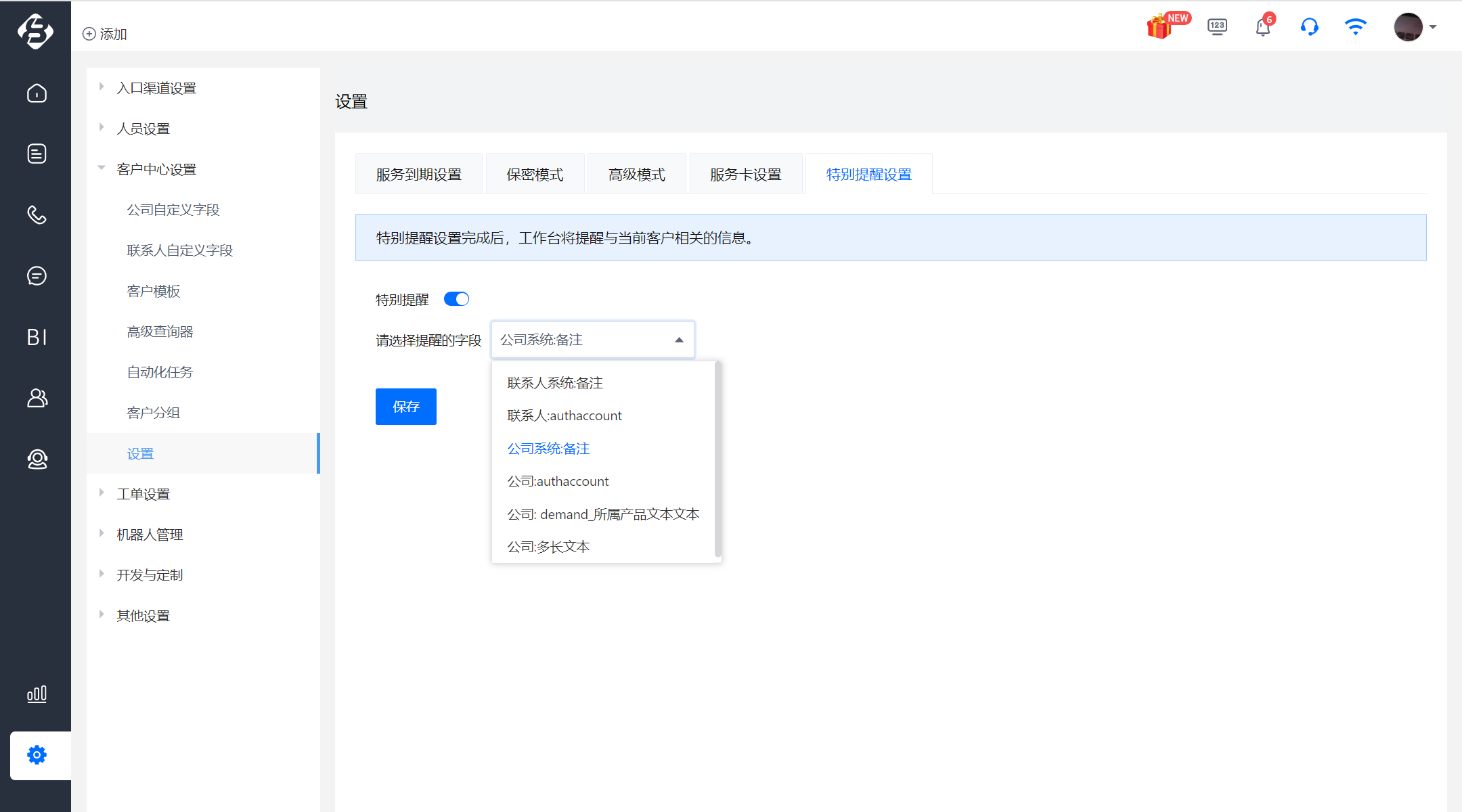Open the user avatar dropdown menu

[x=1415, y=27]
